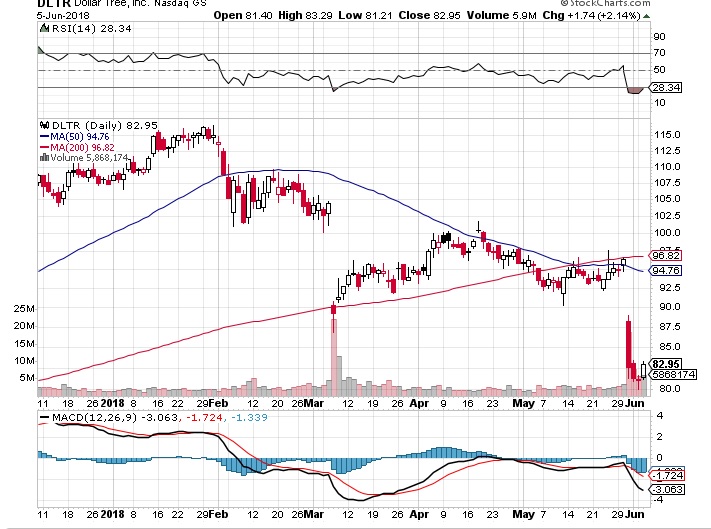Select the red MA(200) legend line swatch

(44, 147)
